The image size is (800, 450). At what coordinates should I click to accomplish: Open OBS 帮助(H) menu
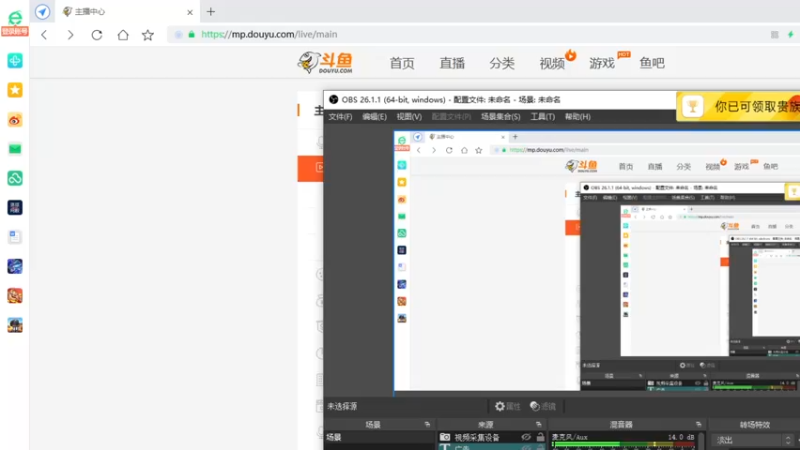tap(578, 117)
